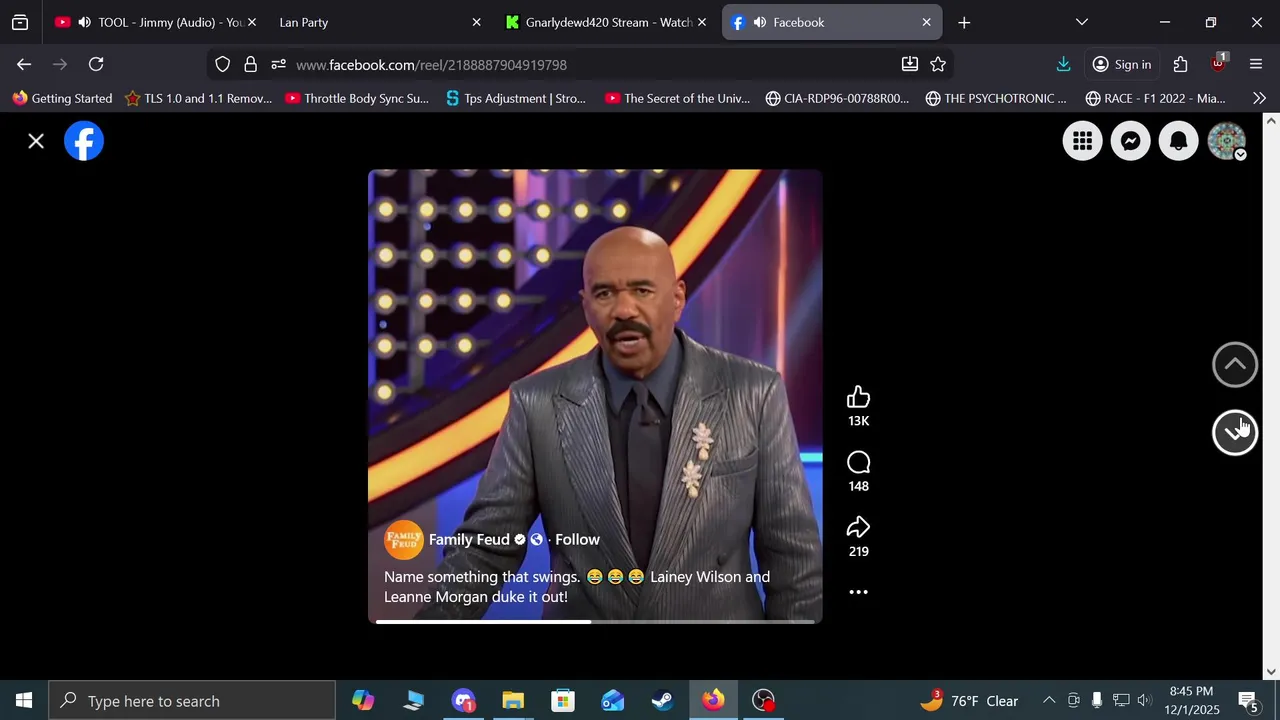Seek in the reel progress bar
Viewport: 1280px width, 720px height.
click(595, 621)
